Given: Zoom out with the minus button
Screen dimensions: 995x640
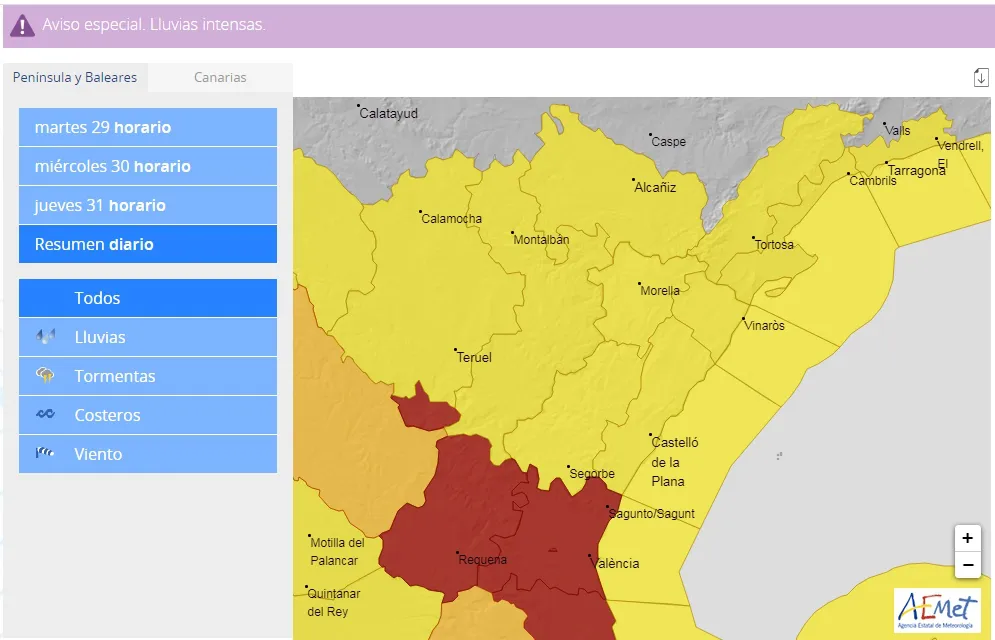Looking at the screenshot, I should click(967, 565).
